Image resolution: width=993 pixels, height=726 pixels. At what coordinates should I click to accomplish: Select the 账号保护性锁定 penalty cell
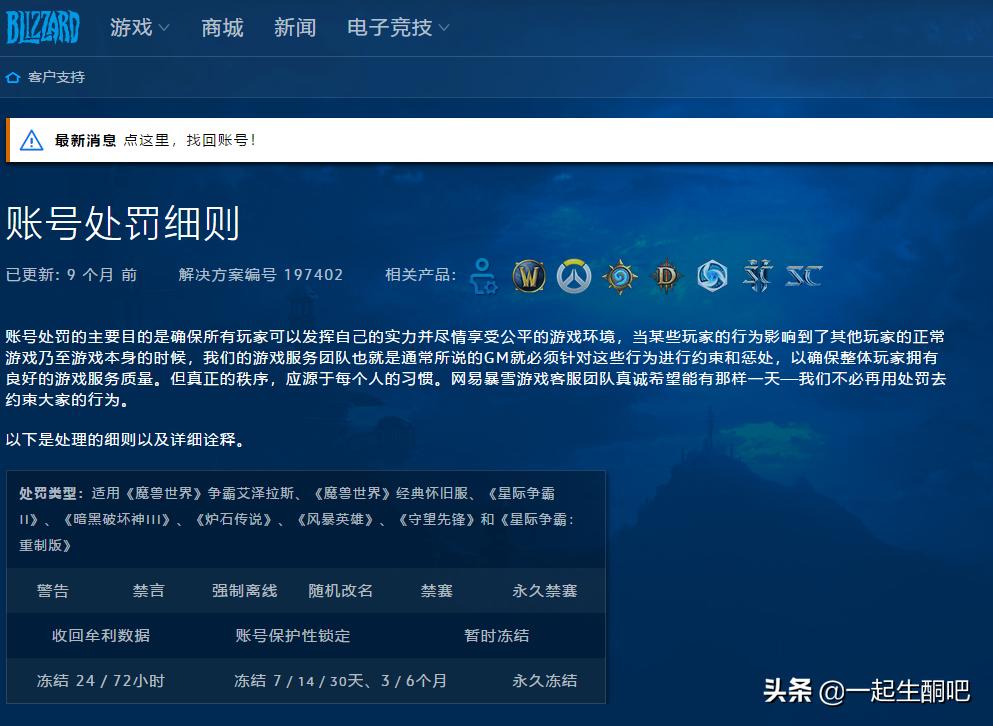tap(293, 636)
